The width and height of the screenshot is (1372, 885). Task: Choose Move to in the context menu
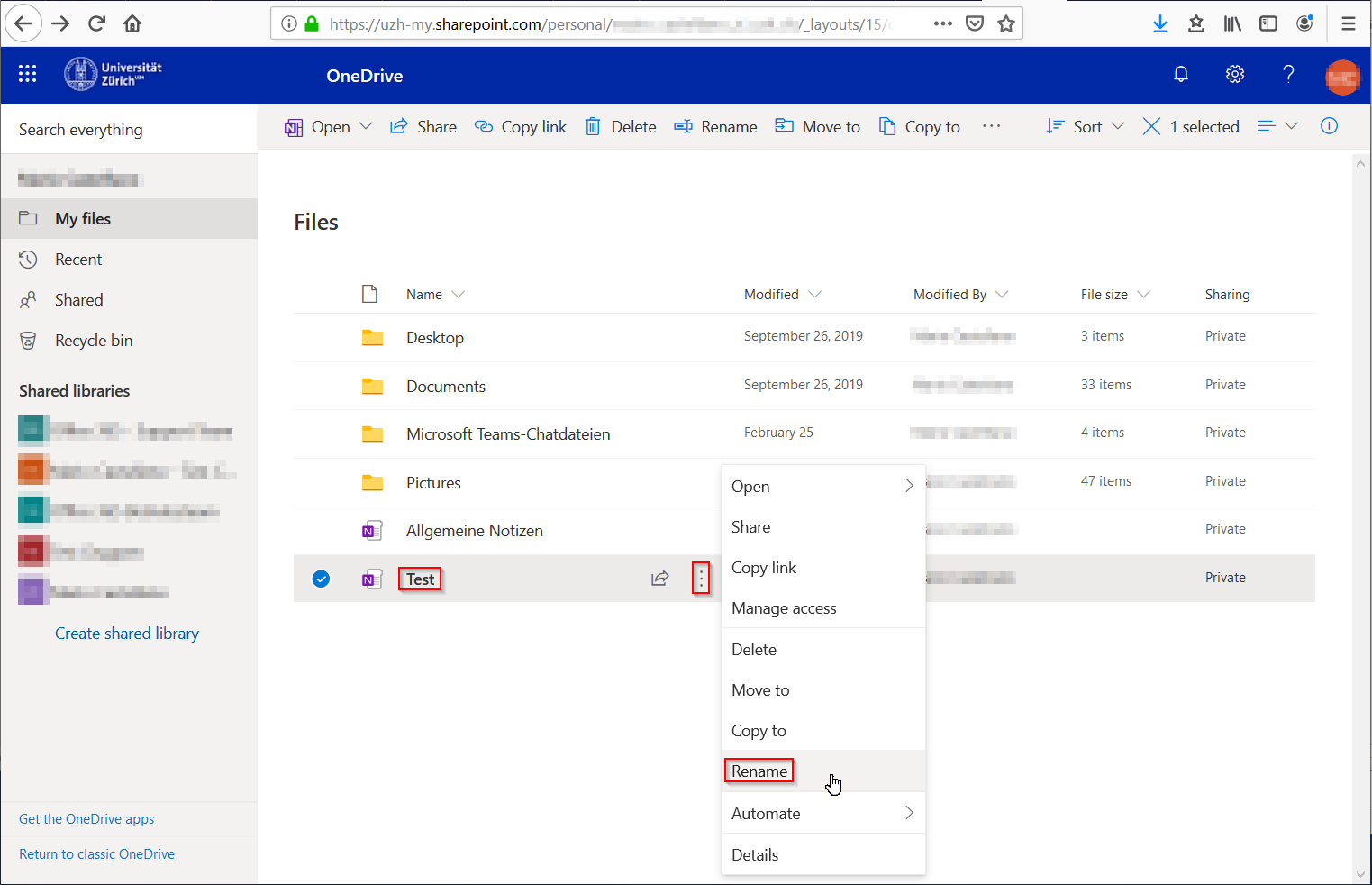coord(823,690)
